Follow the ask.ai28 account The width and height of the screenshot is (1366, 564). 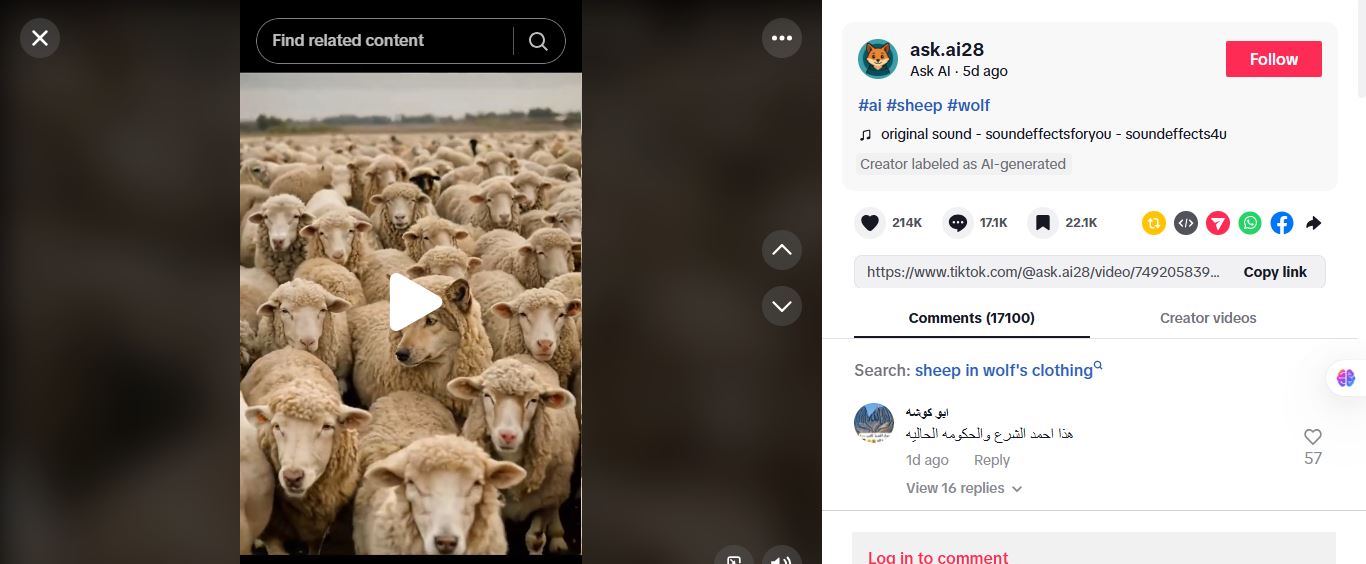[x=1273, y=59]
